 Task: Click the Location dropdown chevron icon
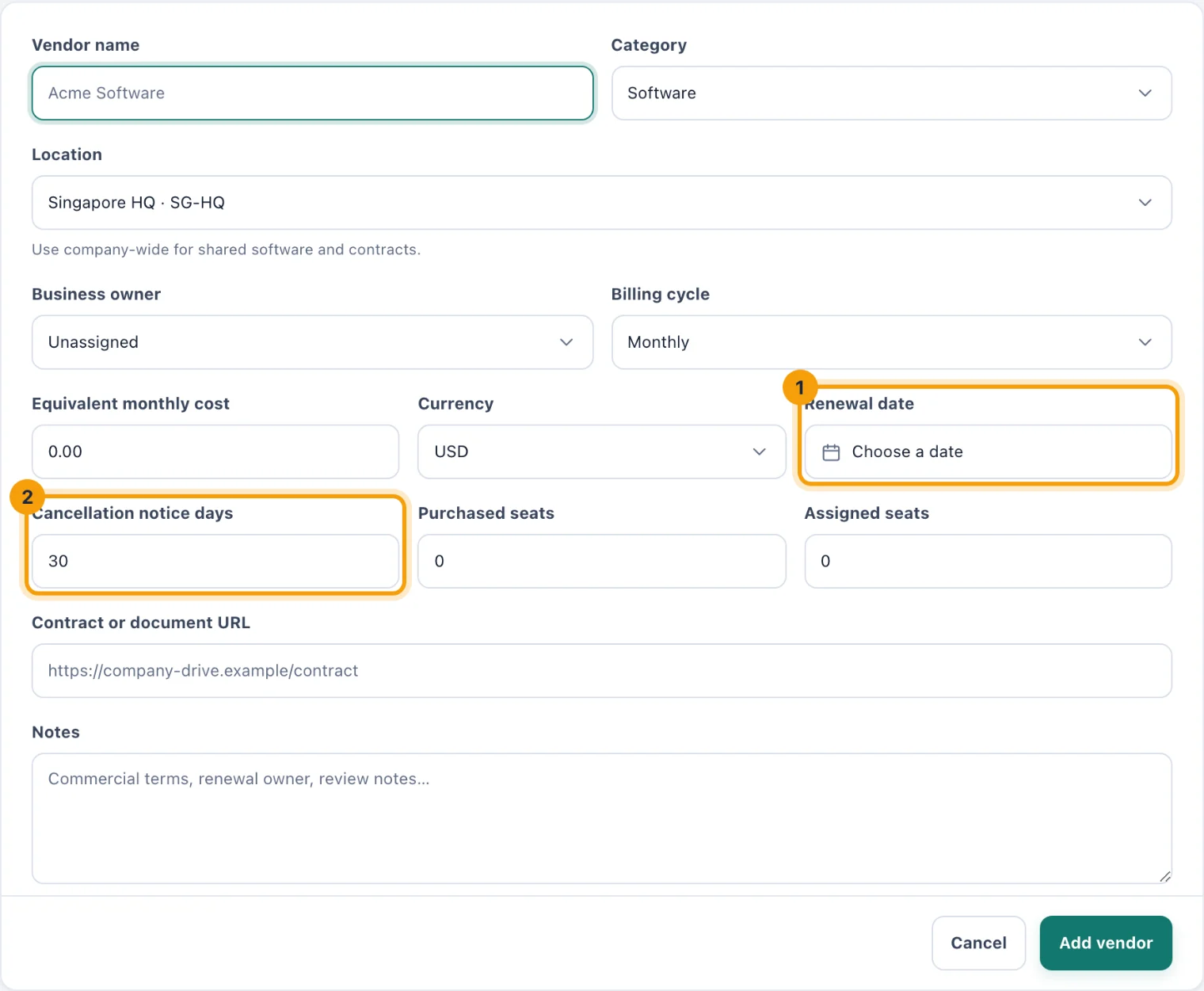coord(1145,203)
